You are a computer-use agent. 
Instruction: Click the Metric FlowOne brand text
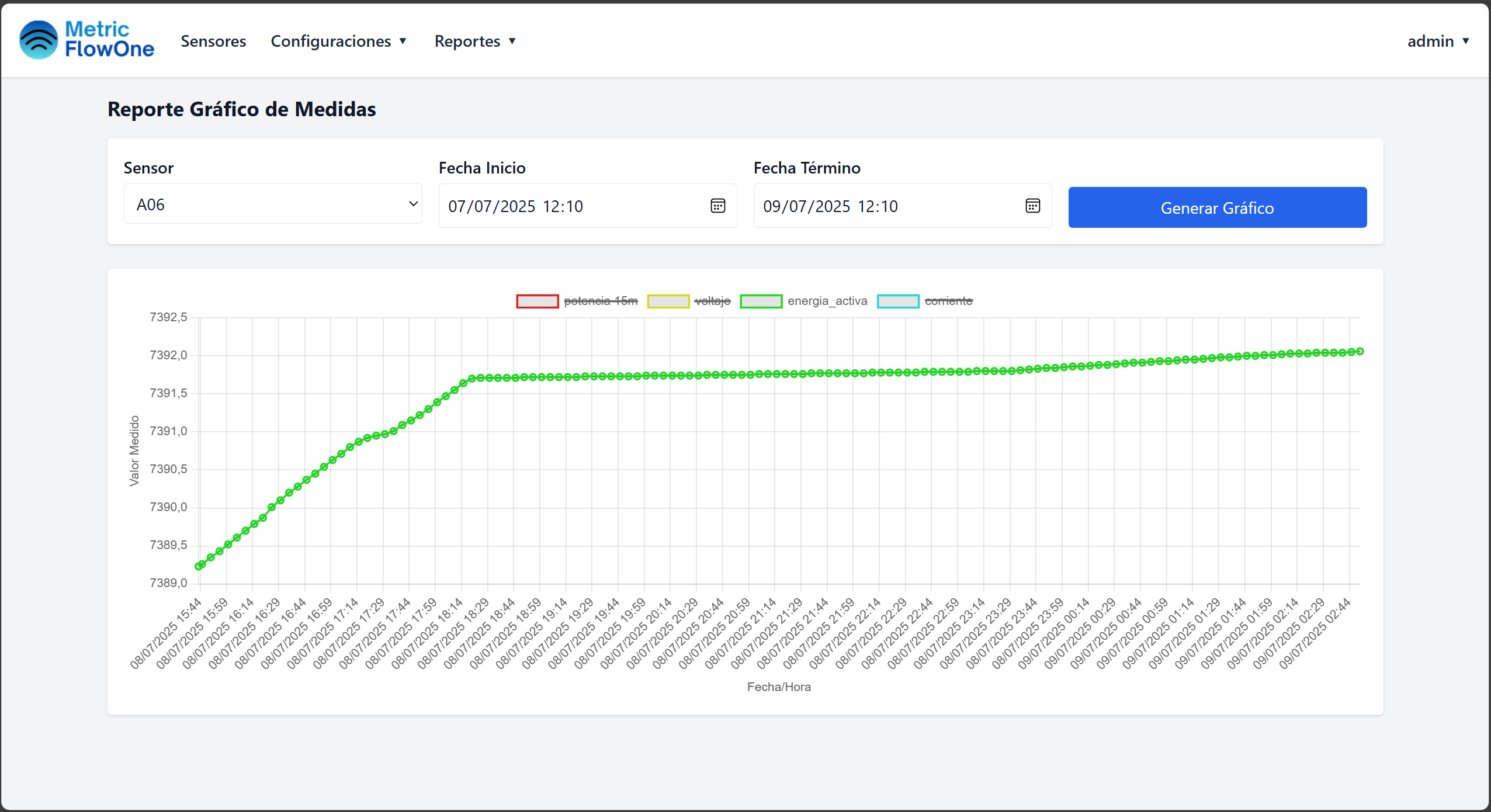pyautogui.click(x=109, y=39)
